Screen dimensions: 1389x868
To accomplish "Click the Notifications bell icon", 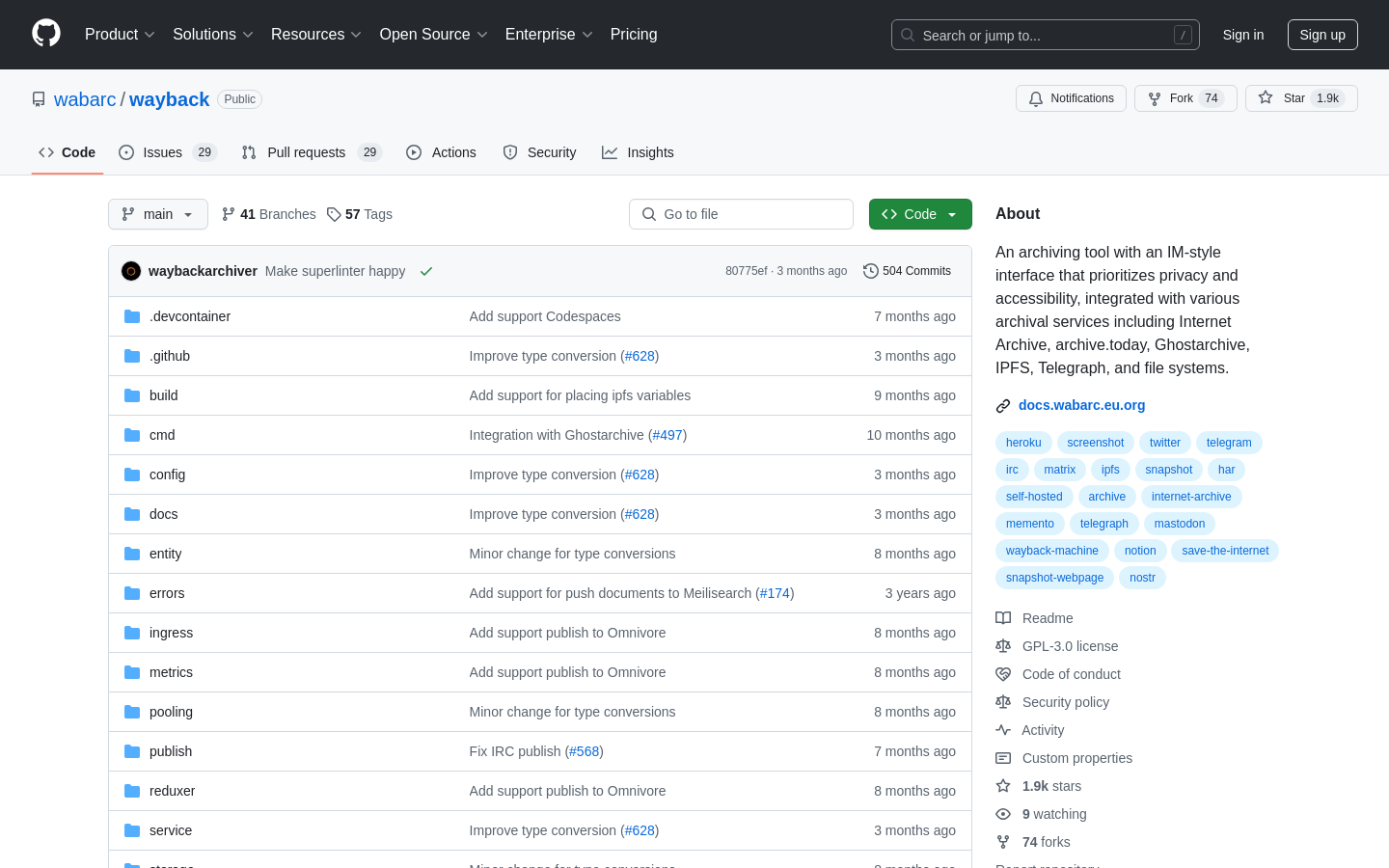I will pyautogui.click(x=1036, y=98).
